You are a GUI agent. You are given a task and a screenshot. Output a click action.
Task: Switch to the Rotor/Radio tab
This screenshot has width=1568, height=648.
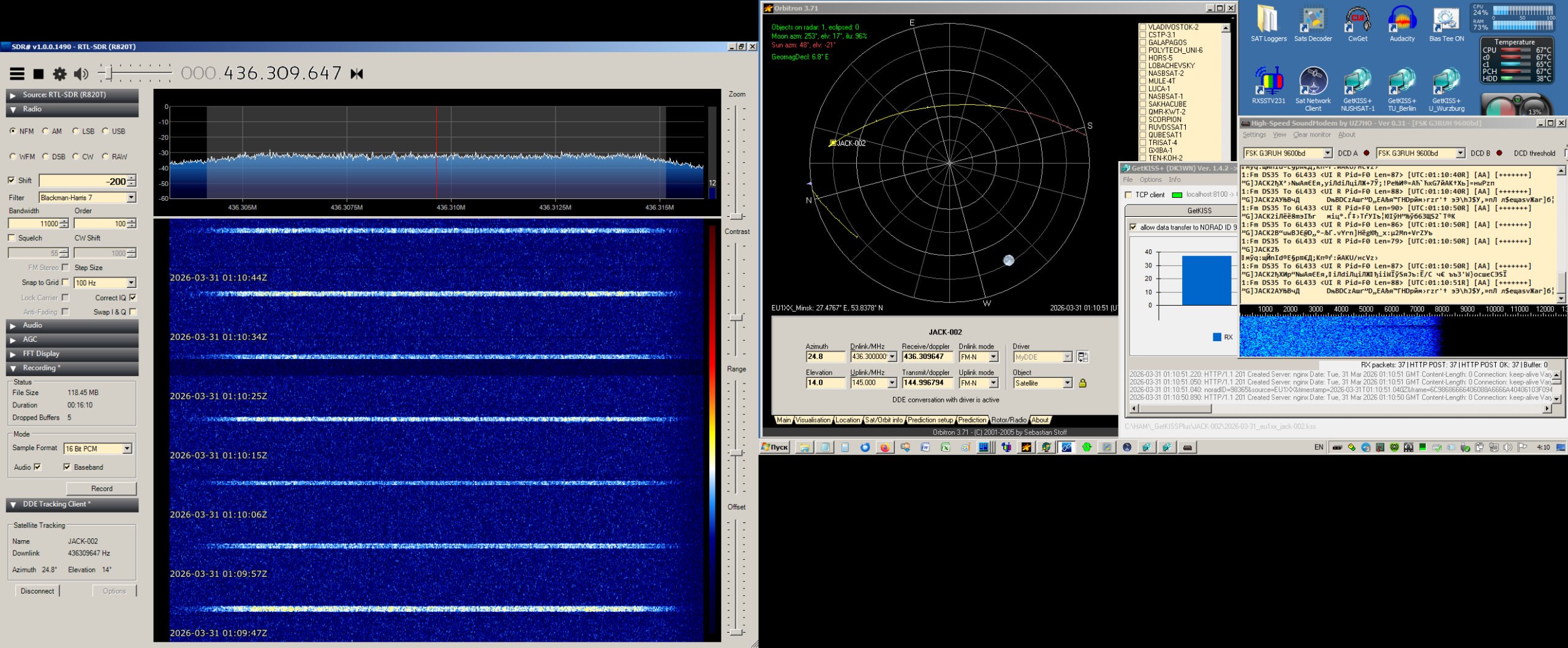click(x=1008, y=420)
